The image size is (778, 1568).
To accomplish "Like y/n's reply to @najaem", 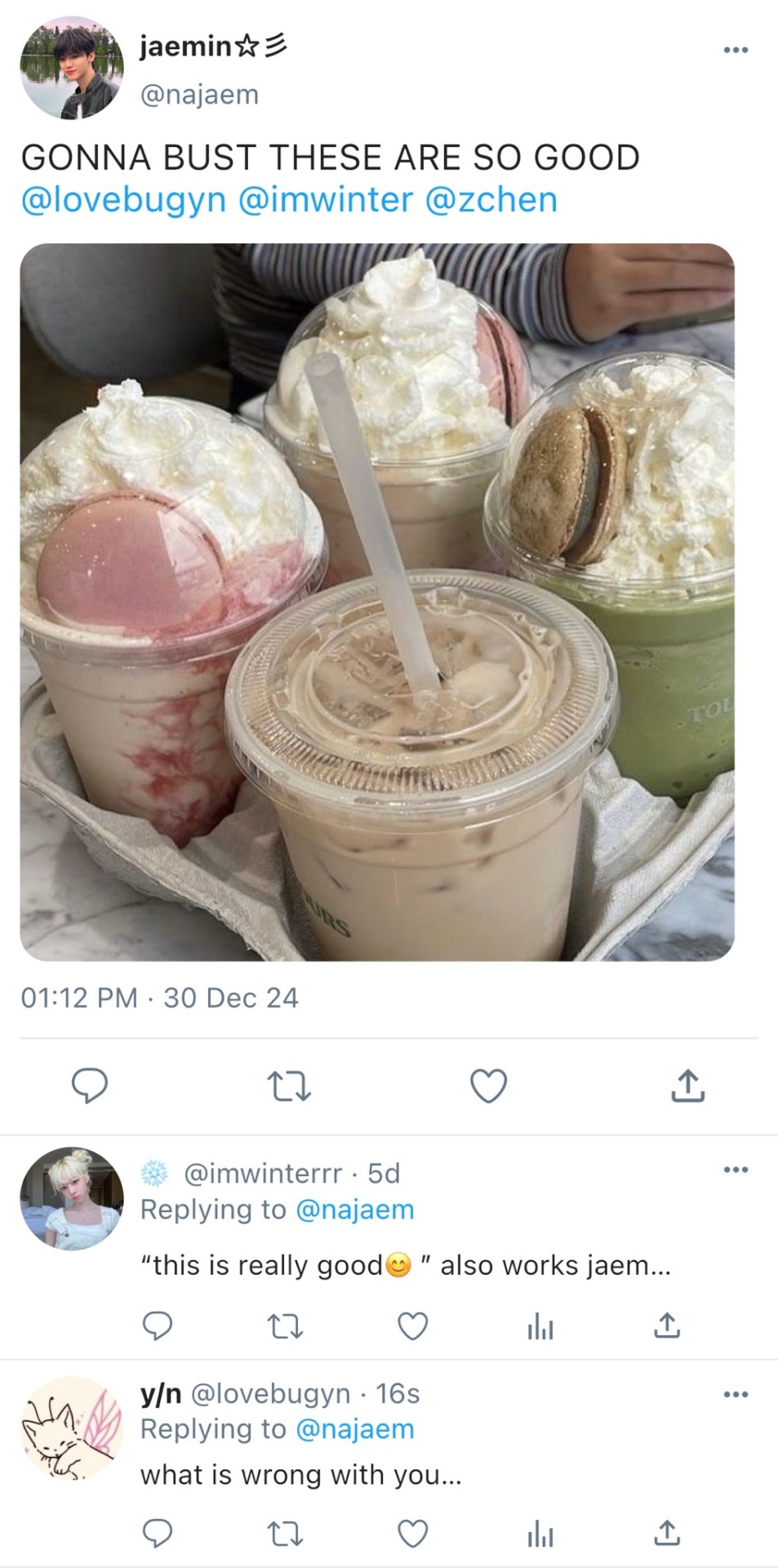I will (x=413, y=1534).
